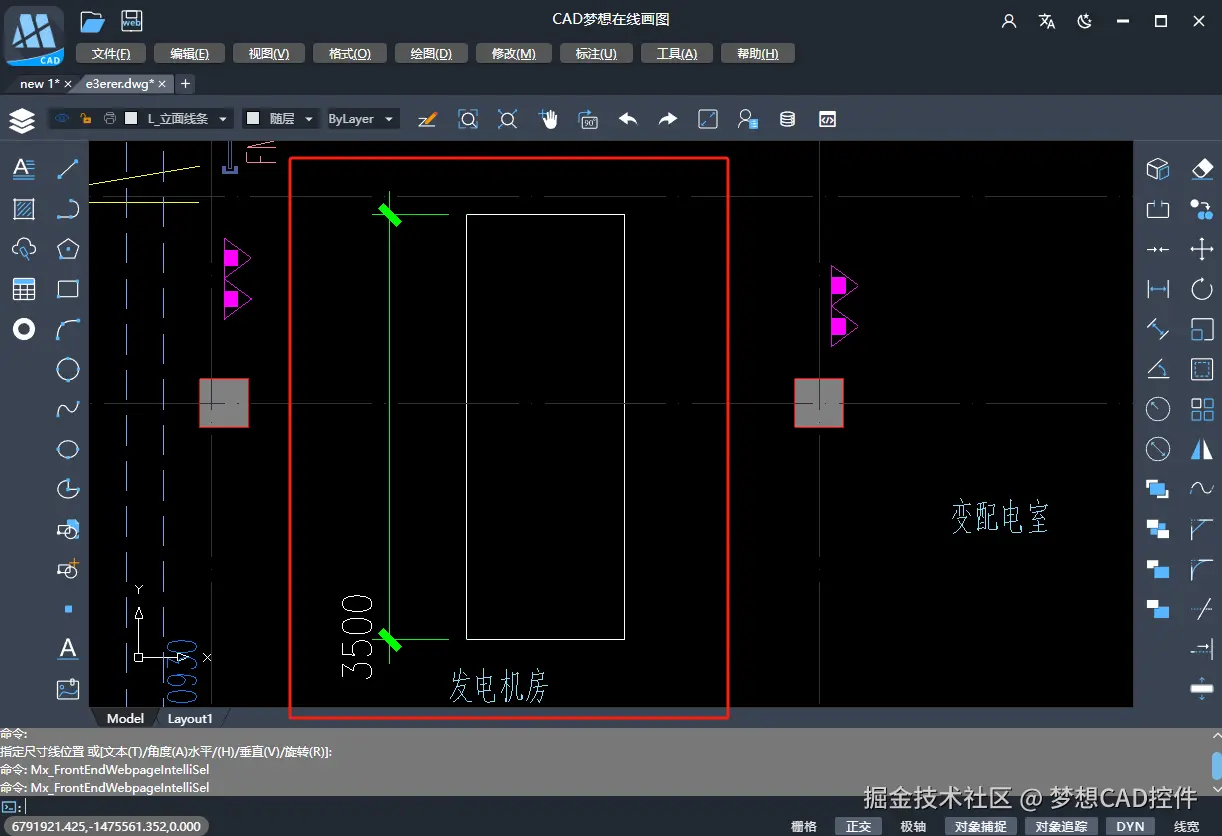
Task: Select the Rotate tool
Action: tap(1202, 289)
